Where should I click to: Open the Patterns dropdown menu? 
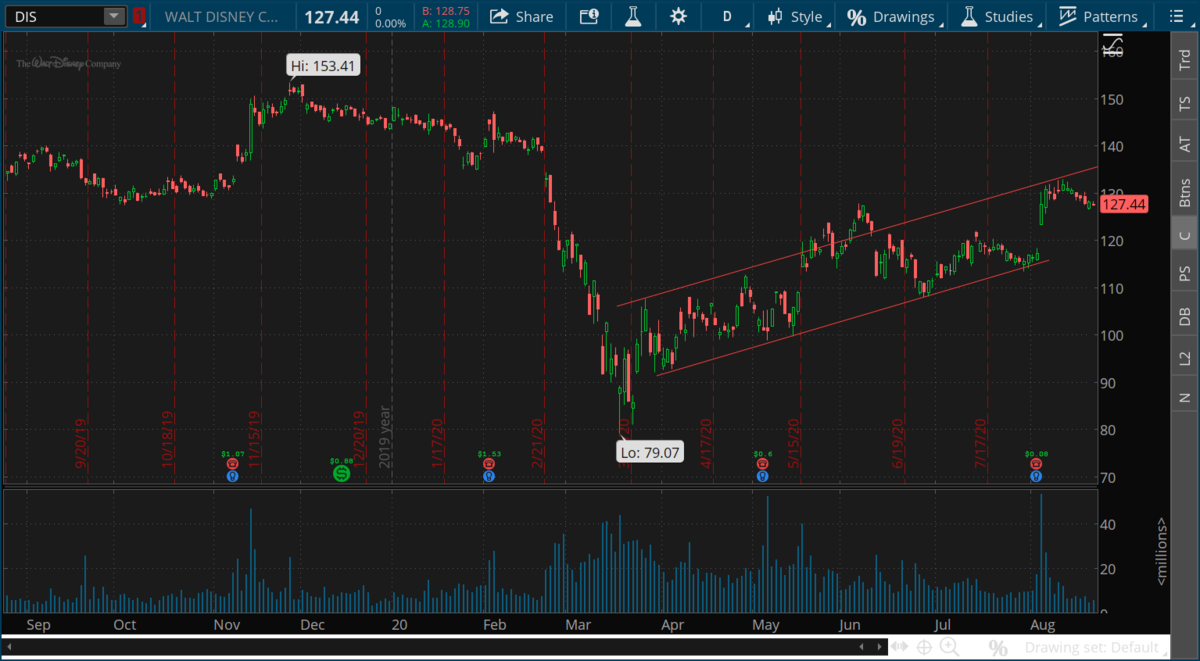tap(1099, 16)
